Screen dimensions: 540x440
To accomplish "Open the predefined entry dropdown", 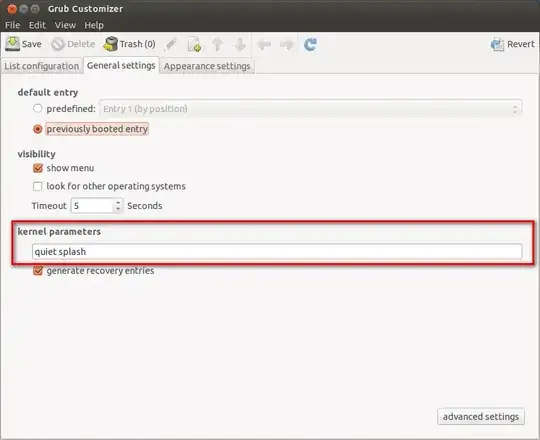I will (x=311, y=109).
